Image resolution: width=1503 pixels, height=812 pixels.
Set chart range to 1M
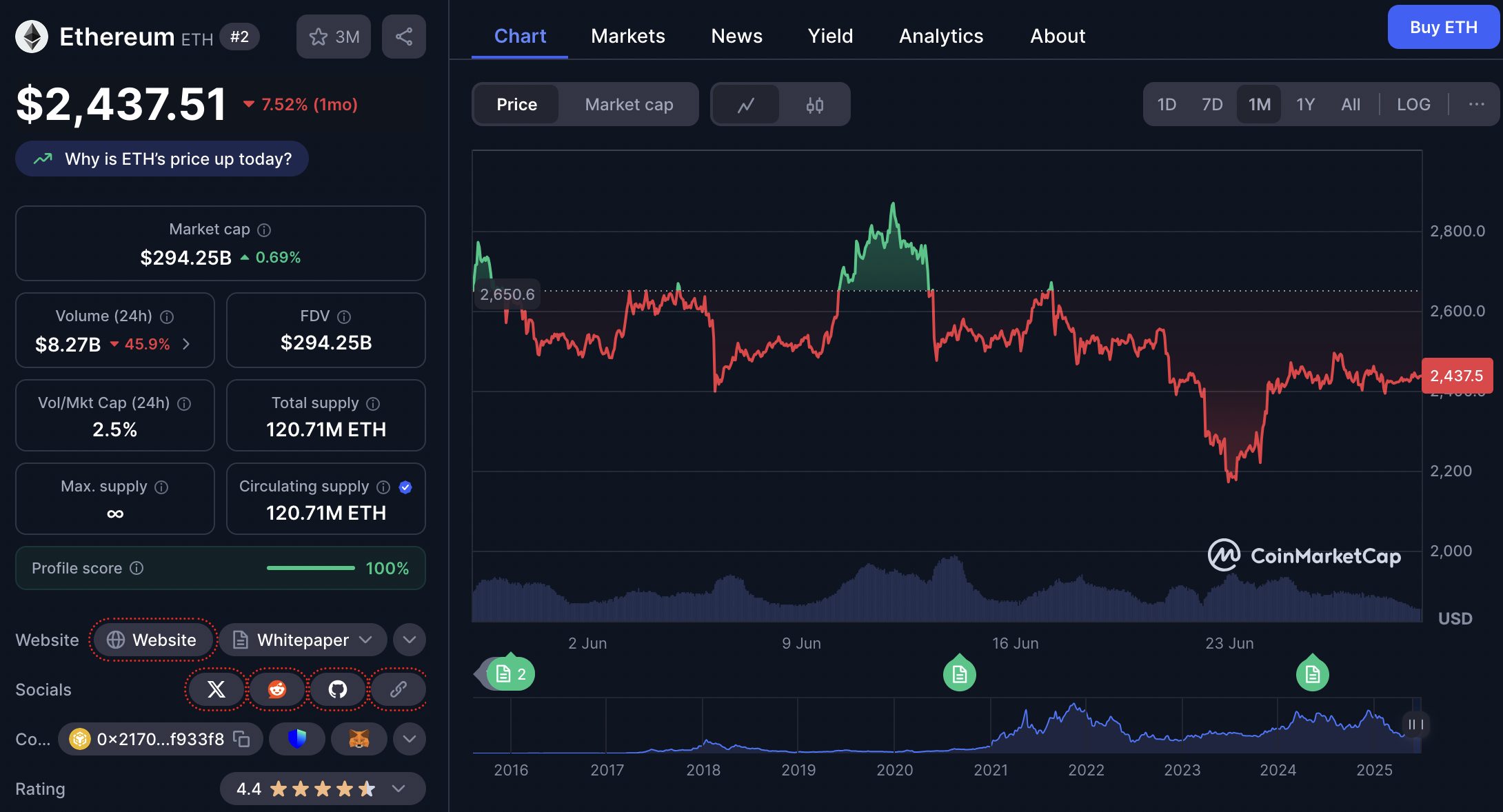(1260, 105)
